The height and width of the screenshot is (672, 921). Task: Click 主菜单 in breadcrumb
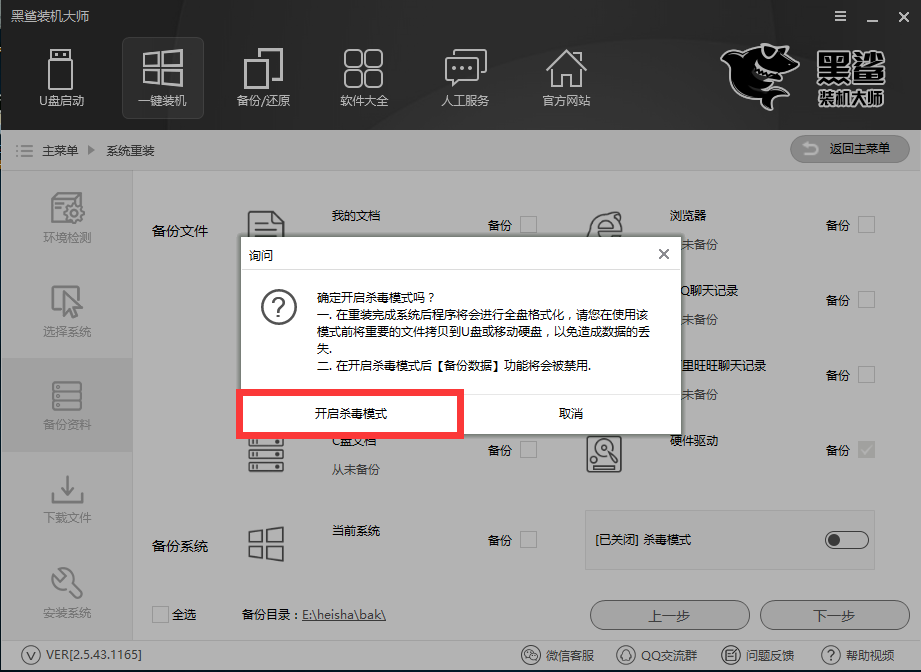[x=60, y=151]
